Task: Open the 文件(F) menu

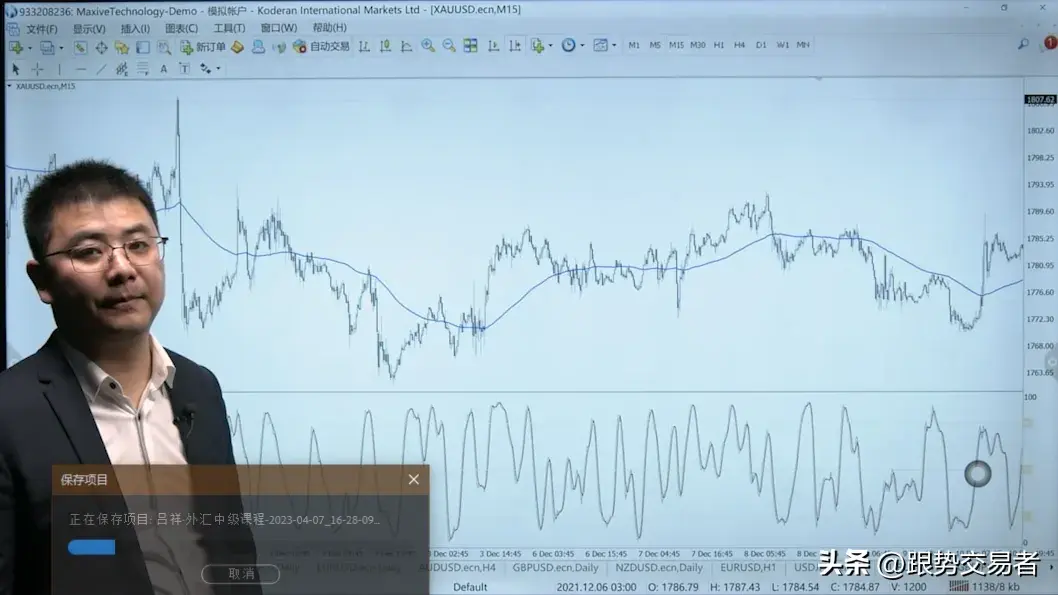Action: click(42, 29)
